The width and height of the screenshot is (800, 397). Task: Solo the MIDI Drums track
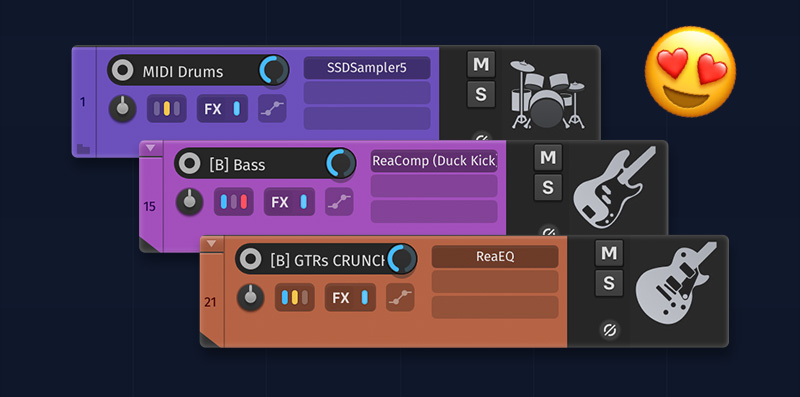(x=481, y=94)
